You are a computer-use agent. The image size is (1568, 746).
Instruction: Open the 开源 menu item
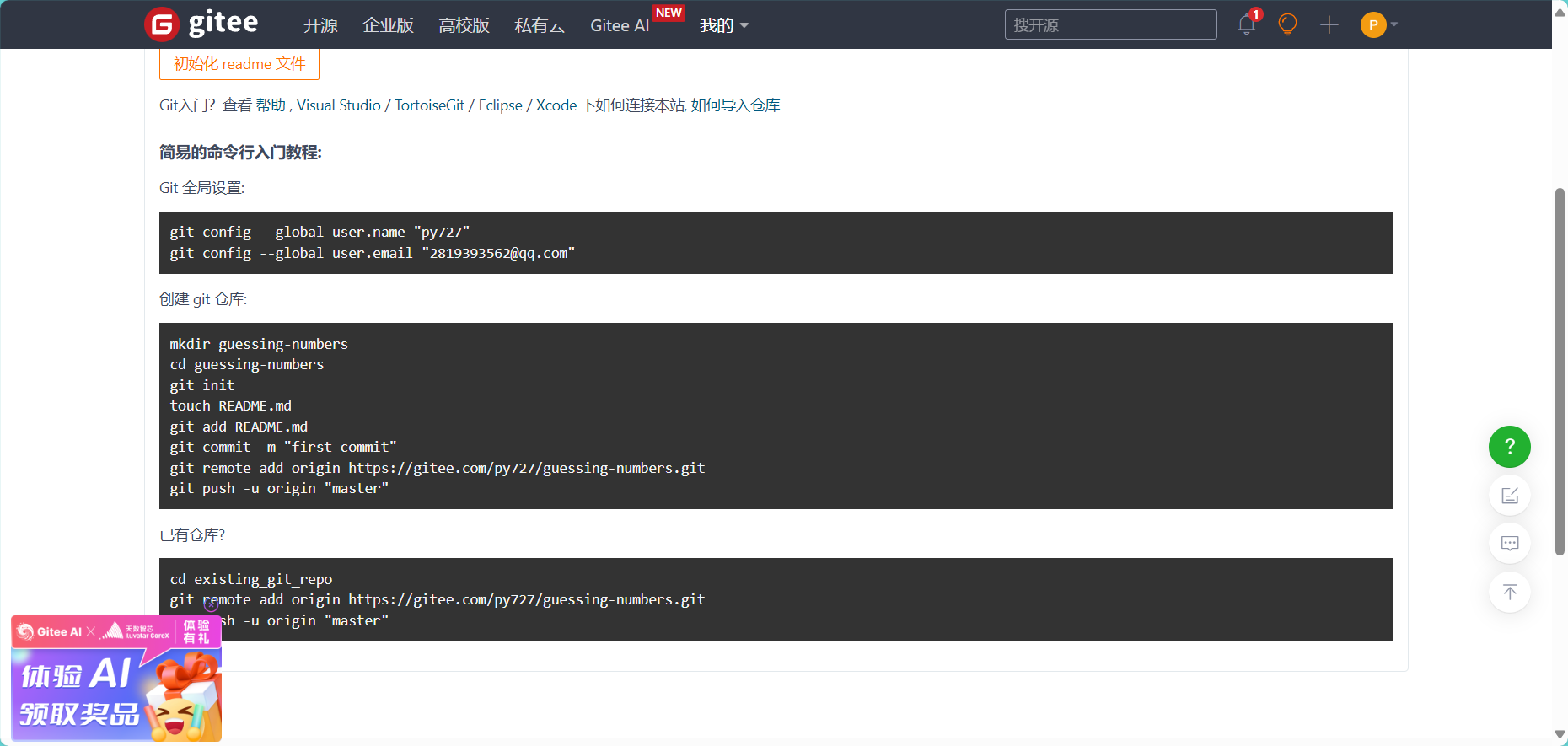(320, 25)
